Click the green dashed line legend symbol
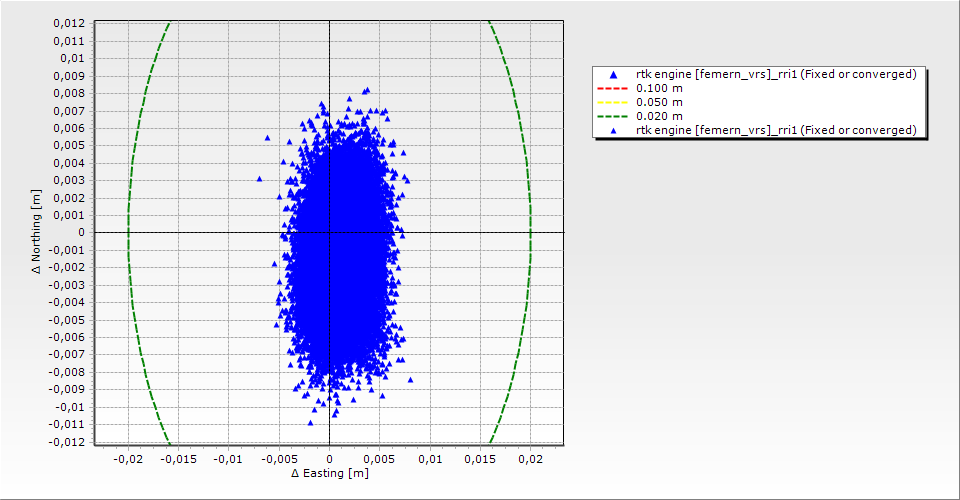Viewport: 960px width, 500px height. [x=613, y=116]
